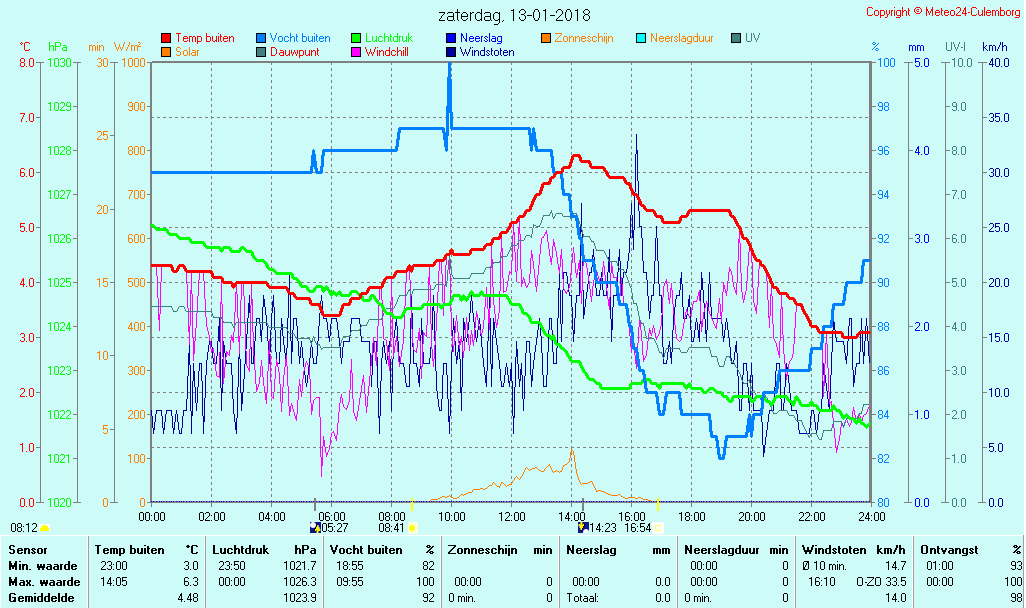Click the Sensor column header in table
Screen dimensions: 1026x608
[27, 549]
